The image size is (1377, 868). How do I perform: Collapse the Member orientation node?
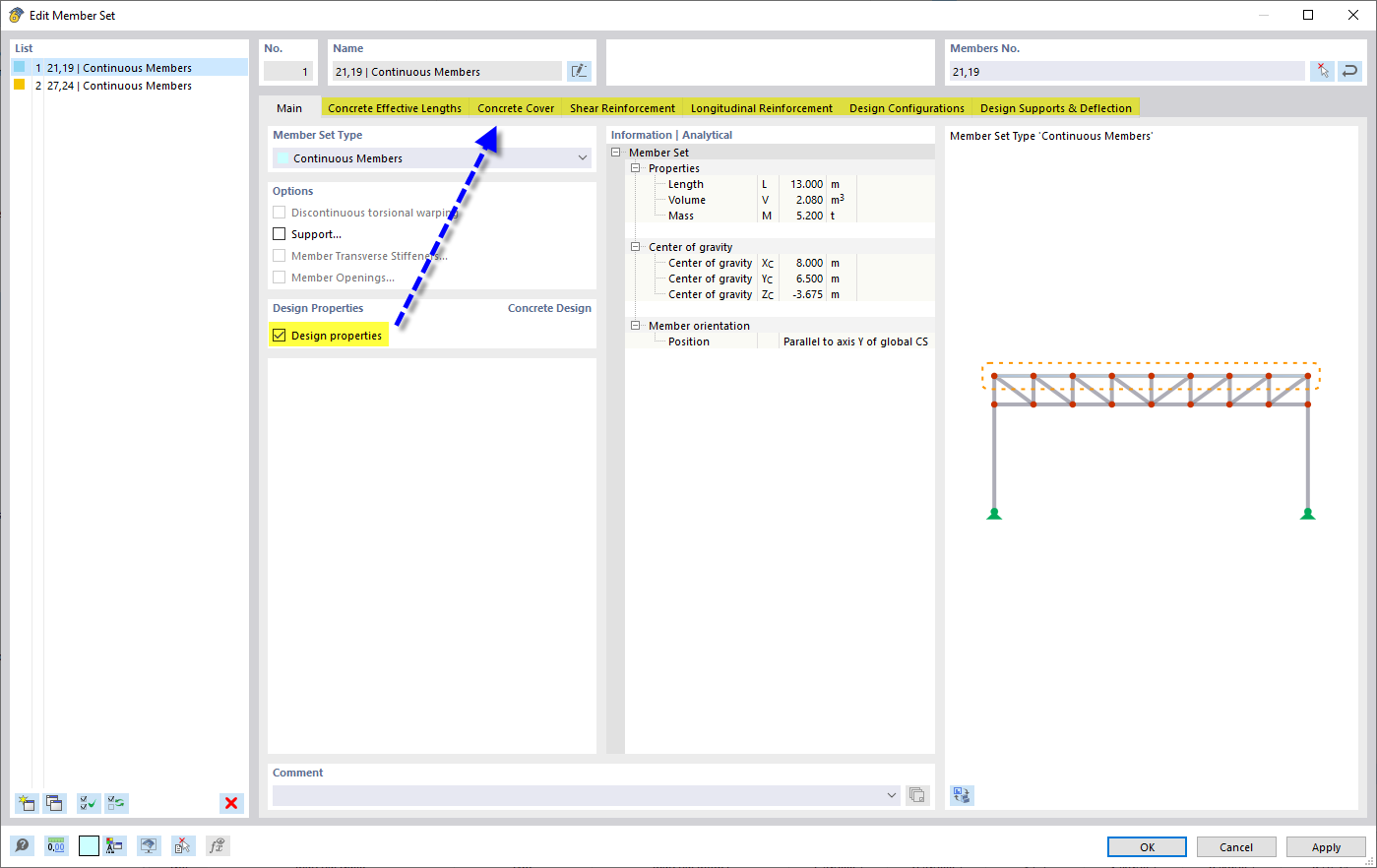click(x=636, y=326)
